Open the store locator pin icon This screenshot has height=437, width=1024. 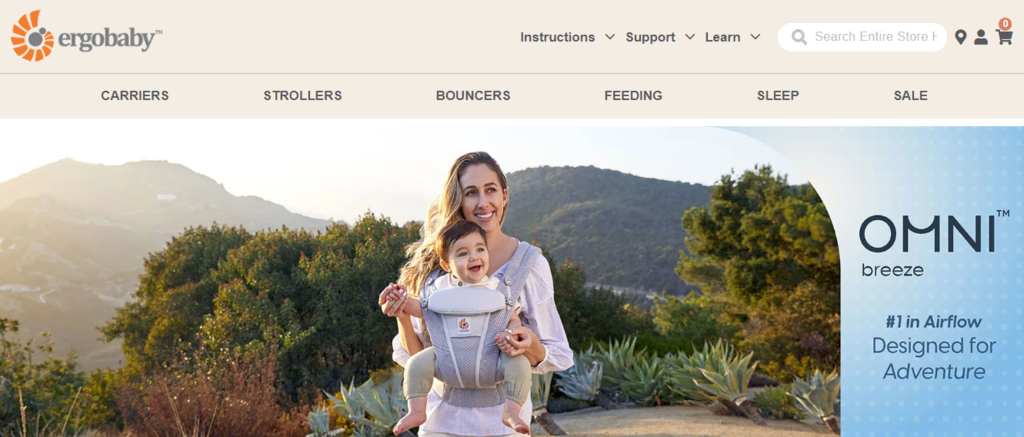click(x=960, y=37)
